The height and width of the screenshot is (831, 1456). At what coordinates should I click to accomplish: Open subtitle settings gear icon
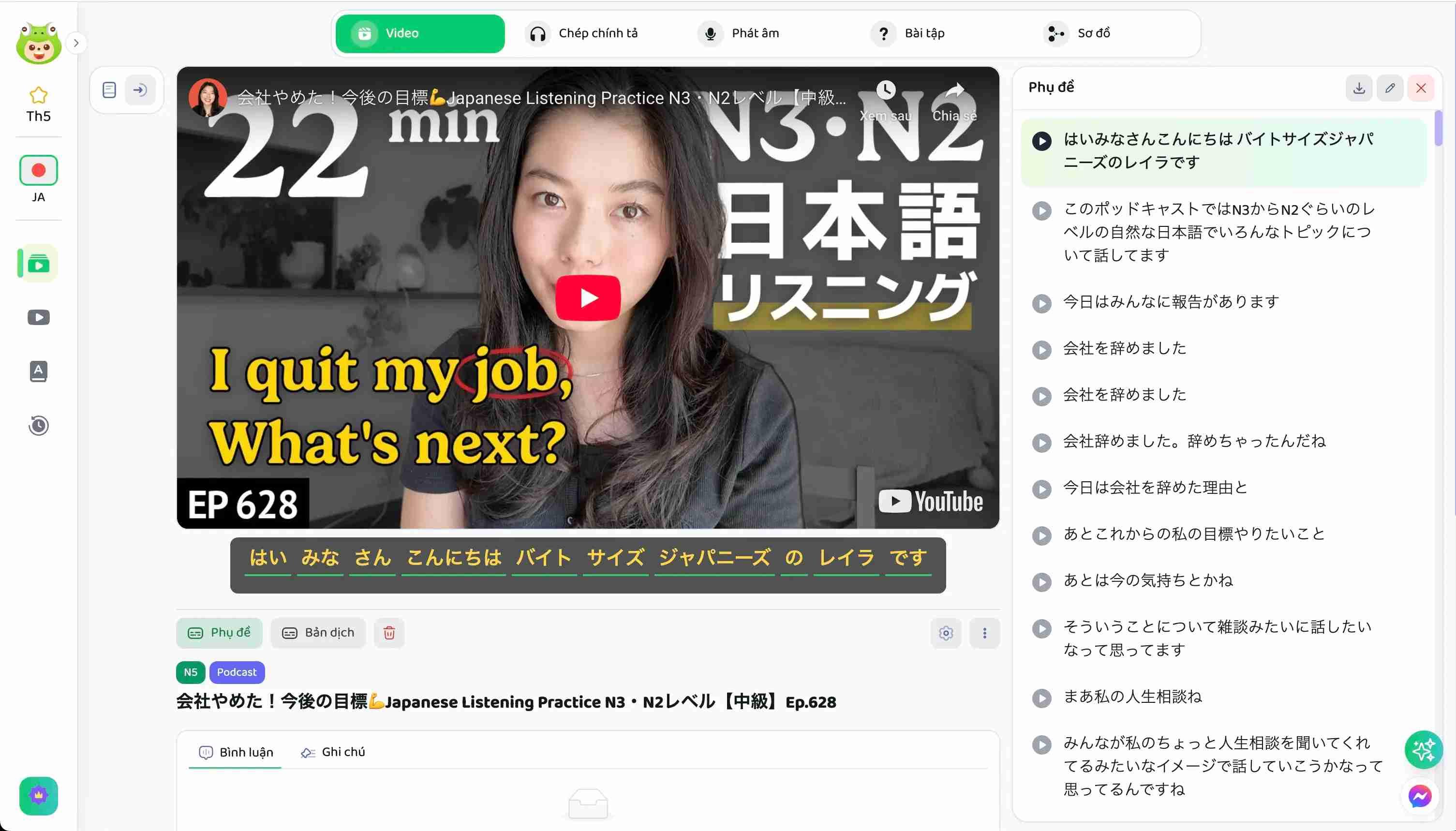[x=946, y=633]
